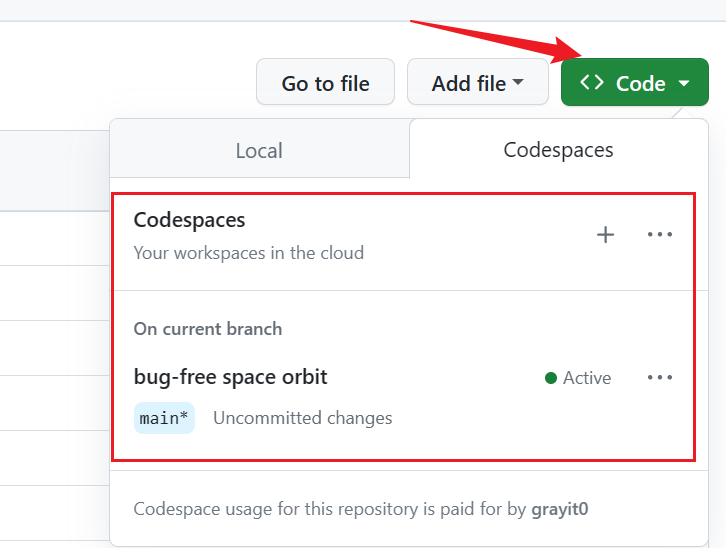Switch to the Local tab
The image size is (726, 548).
tap(259, 150)
